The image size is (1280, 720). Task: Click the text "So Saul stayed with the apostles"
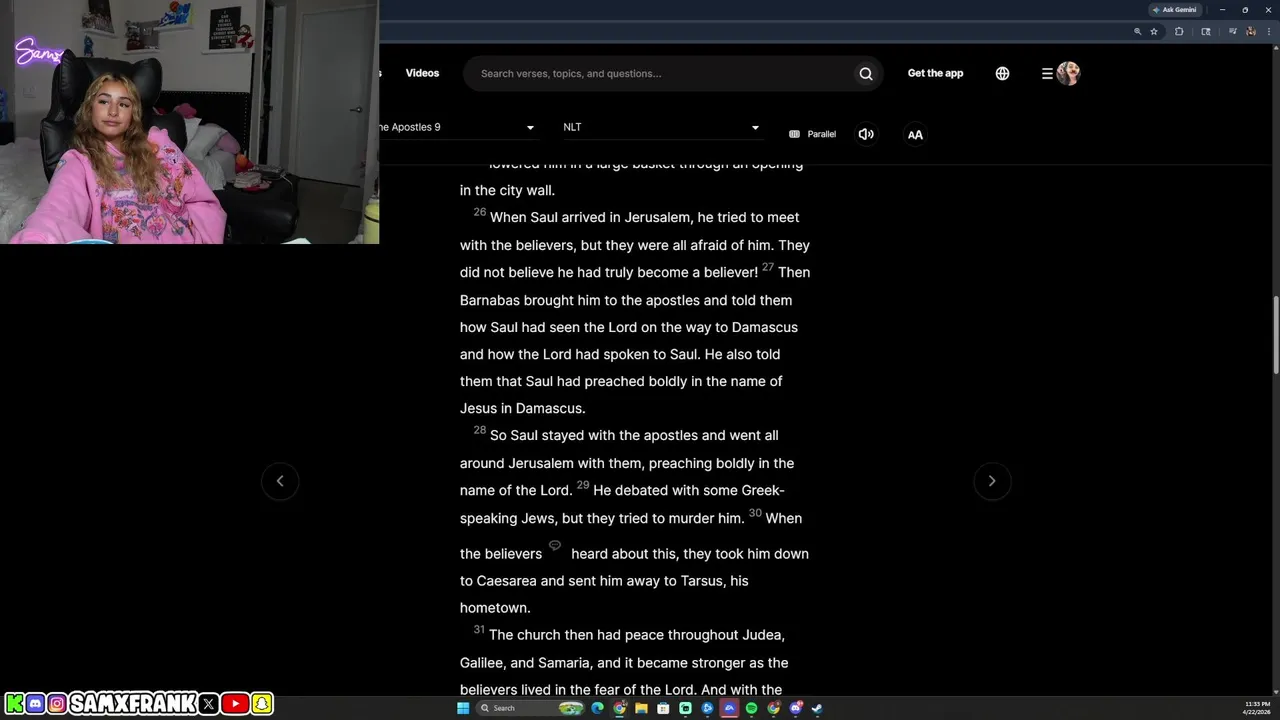[594, 435]
